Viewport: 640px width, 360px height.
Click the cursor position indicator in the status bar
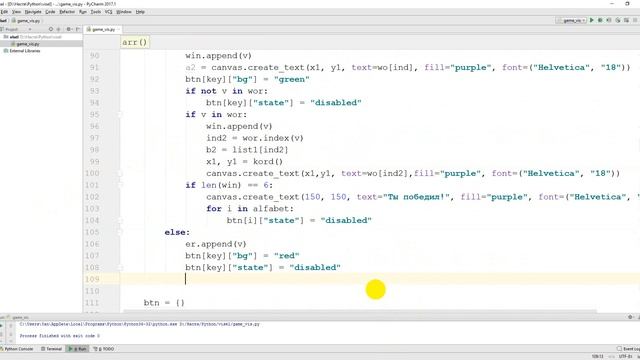click(598, 356)
